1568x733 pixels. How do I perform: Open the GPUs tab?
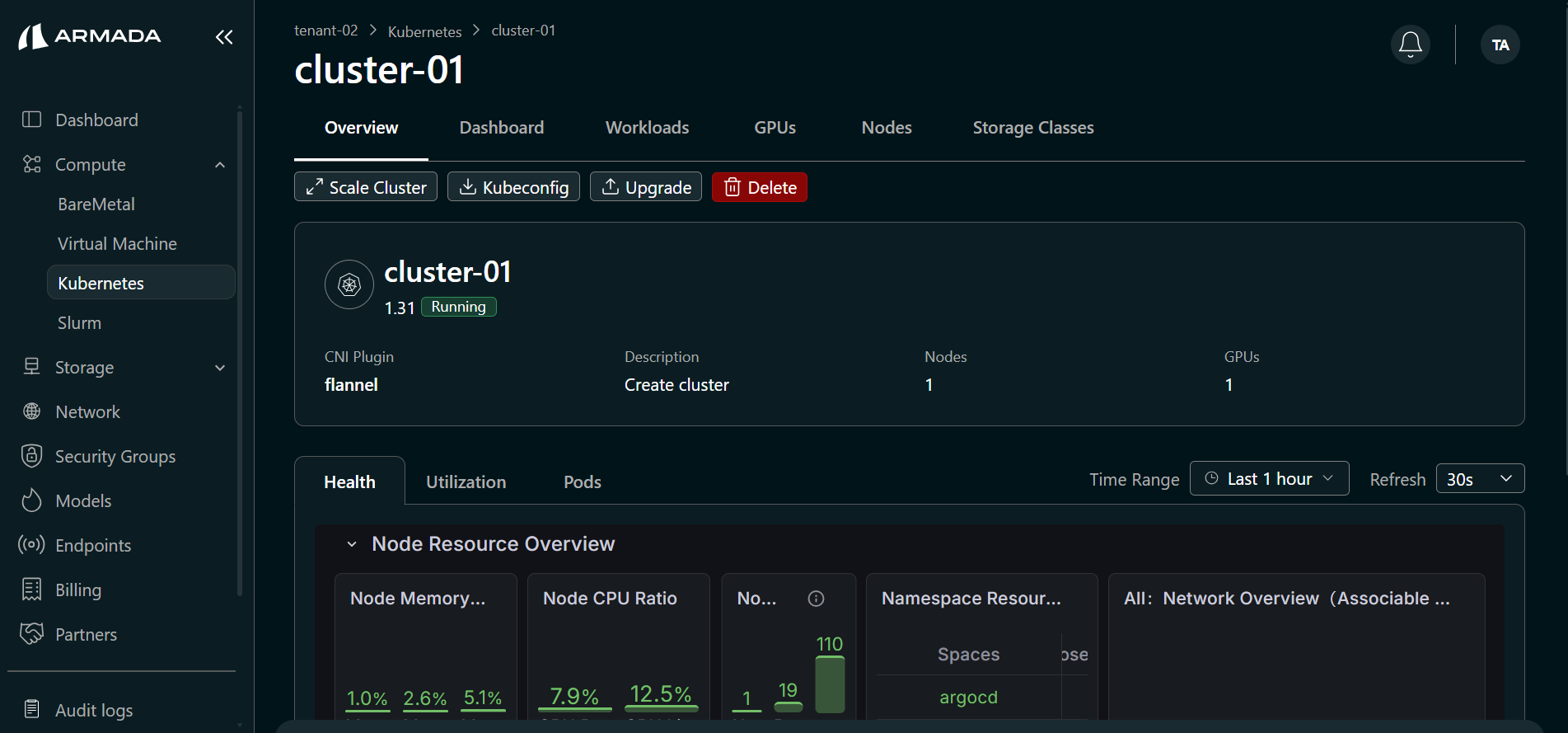click(775, 128)
